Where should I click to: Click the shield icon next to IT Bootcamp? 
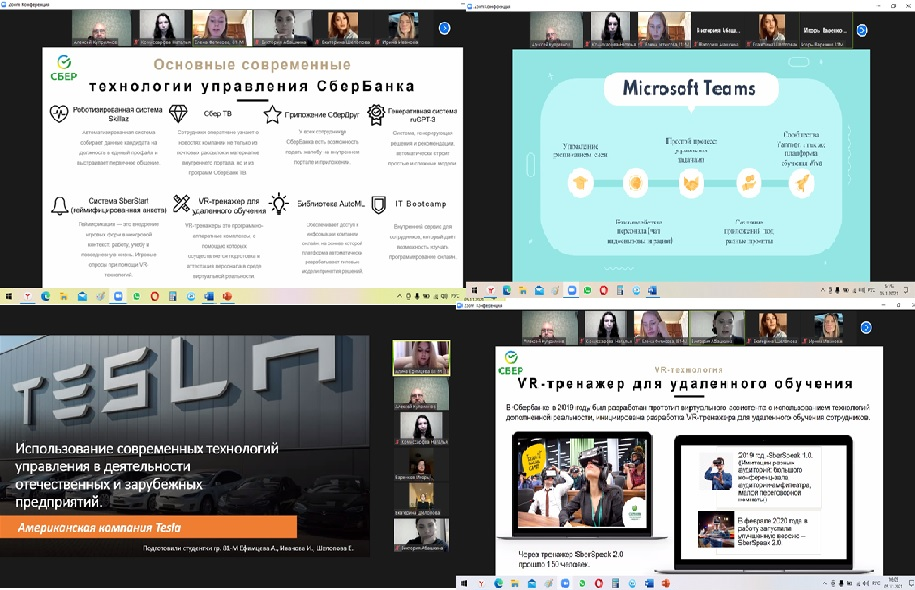click(x=378, y=204)
